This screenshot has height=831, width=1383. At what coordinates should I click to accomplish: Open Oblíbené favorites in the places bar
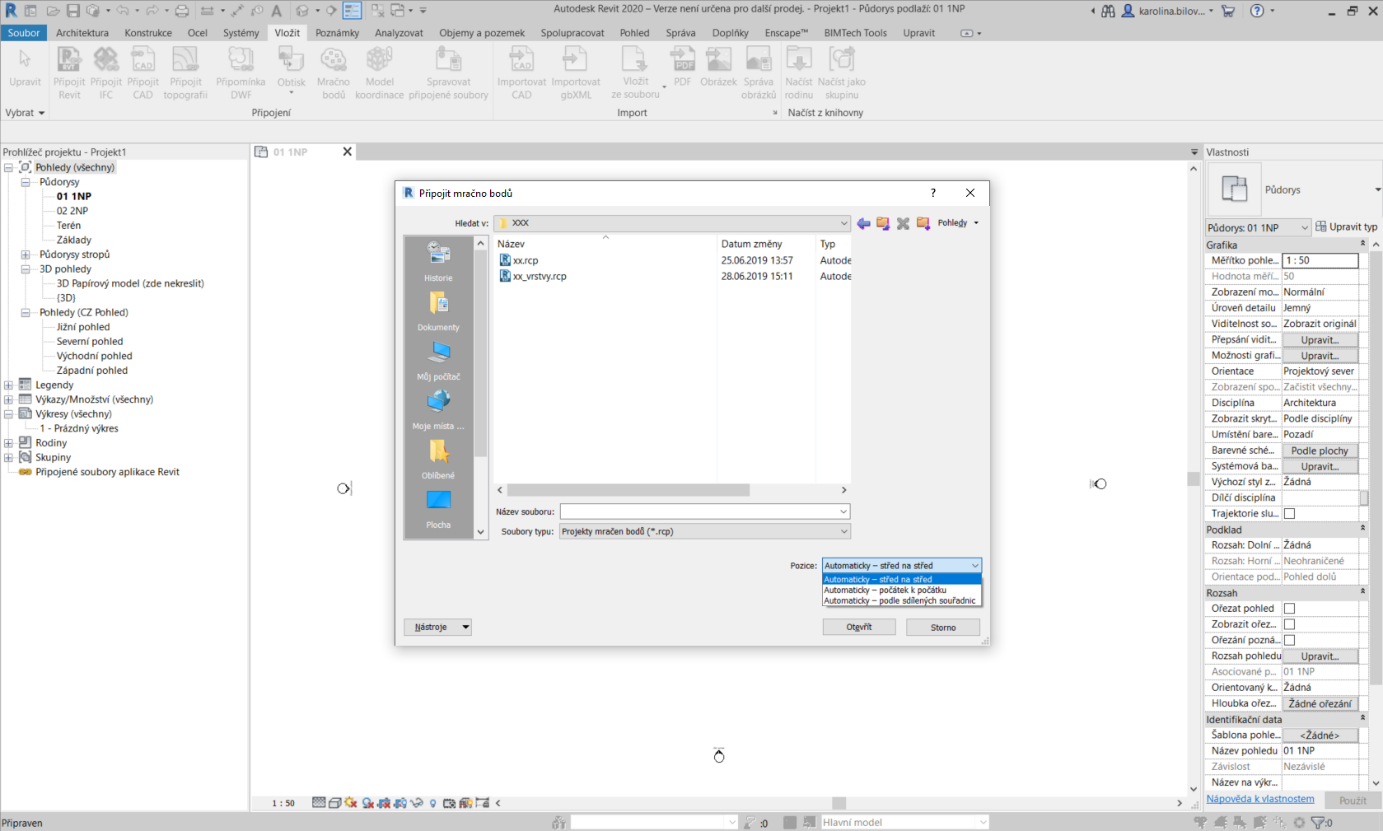[438, 459]
